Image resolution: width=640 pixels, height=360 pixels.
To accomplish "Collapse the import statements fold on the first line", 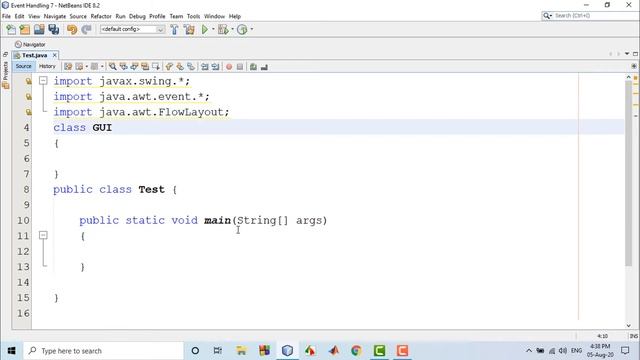I will click(x=43, y=81).
